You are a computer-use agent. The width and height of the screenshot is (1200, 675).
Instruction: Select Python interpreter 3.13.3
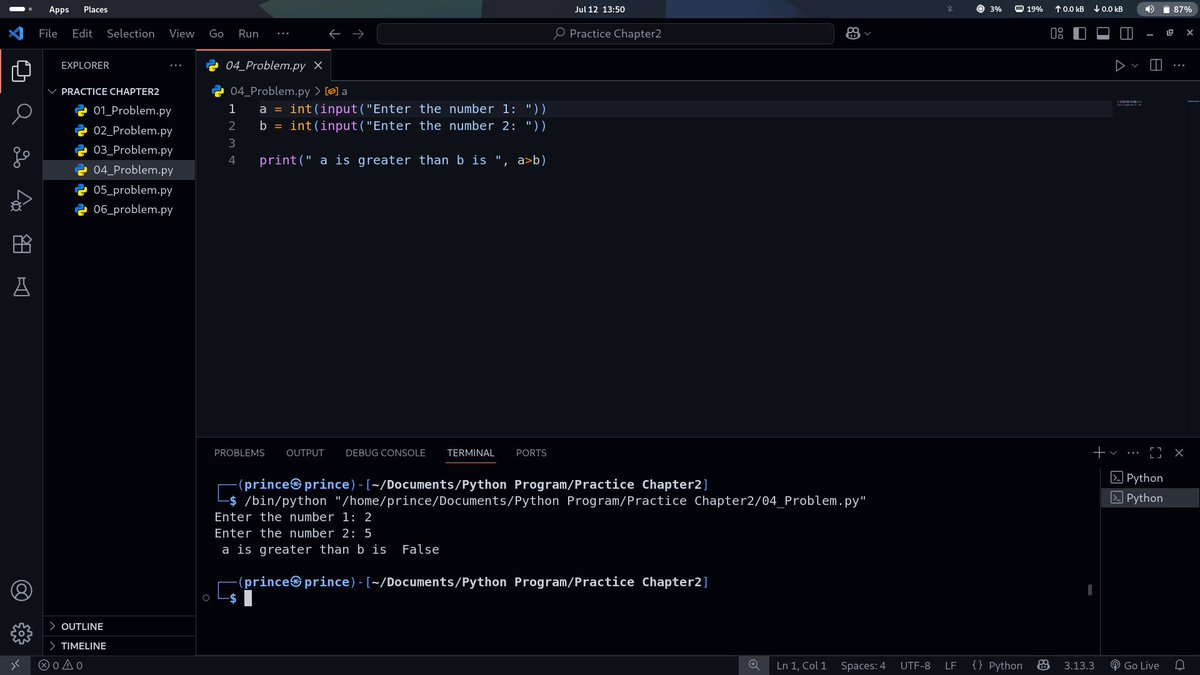[1079, 665]
